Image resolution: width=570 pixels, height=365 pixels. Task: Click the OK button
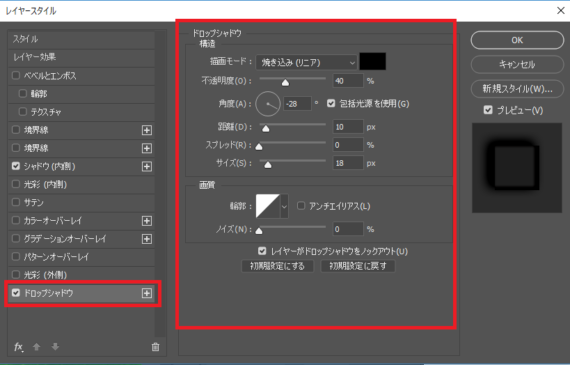pos(517,40)
